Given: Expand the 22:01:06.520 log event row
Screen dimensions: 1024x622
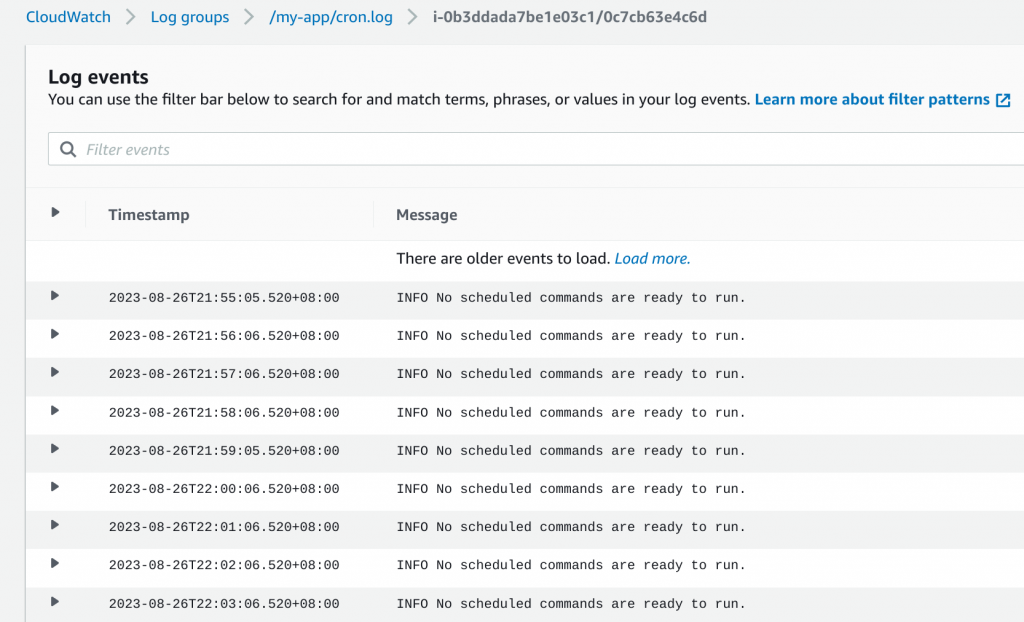Looking at the screenshot, I should (55, 525).
